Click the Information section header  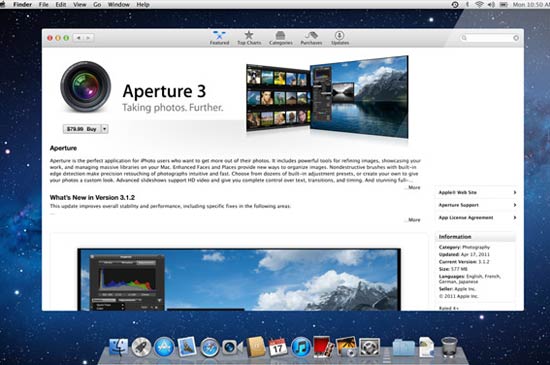(475, 237)
